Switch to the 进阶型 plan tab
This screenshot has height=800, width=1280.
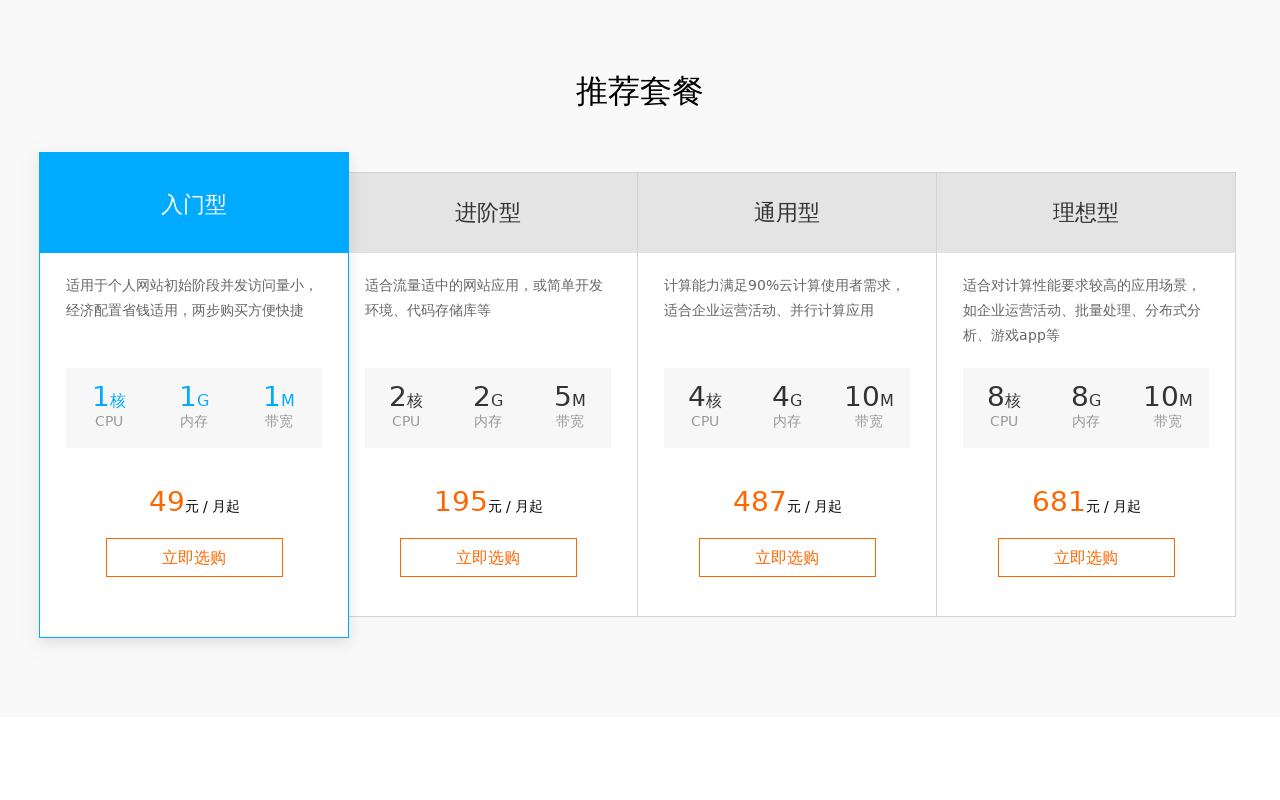pyautogui.click(x=488, y=213)
